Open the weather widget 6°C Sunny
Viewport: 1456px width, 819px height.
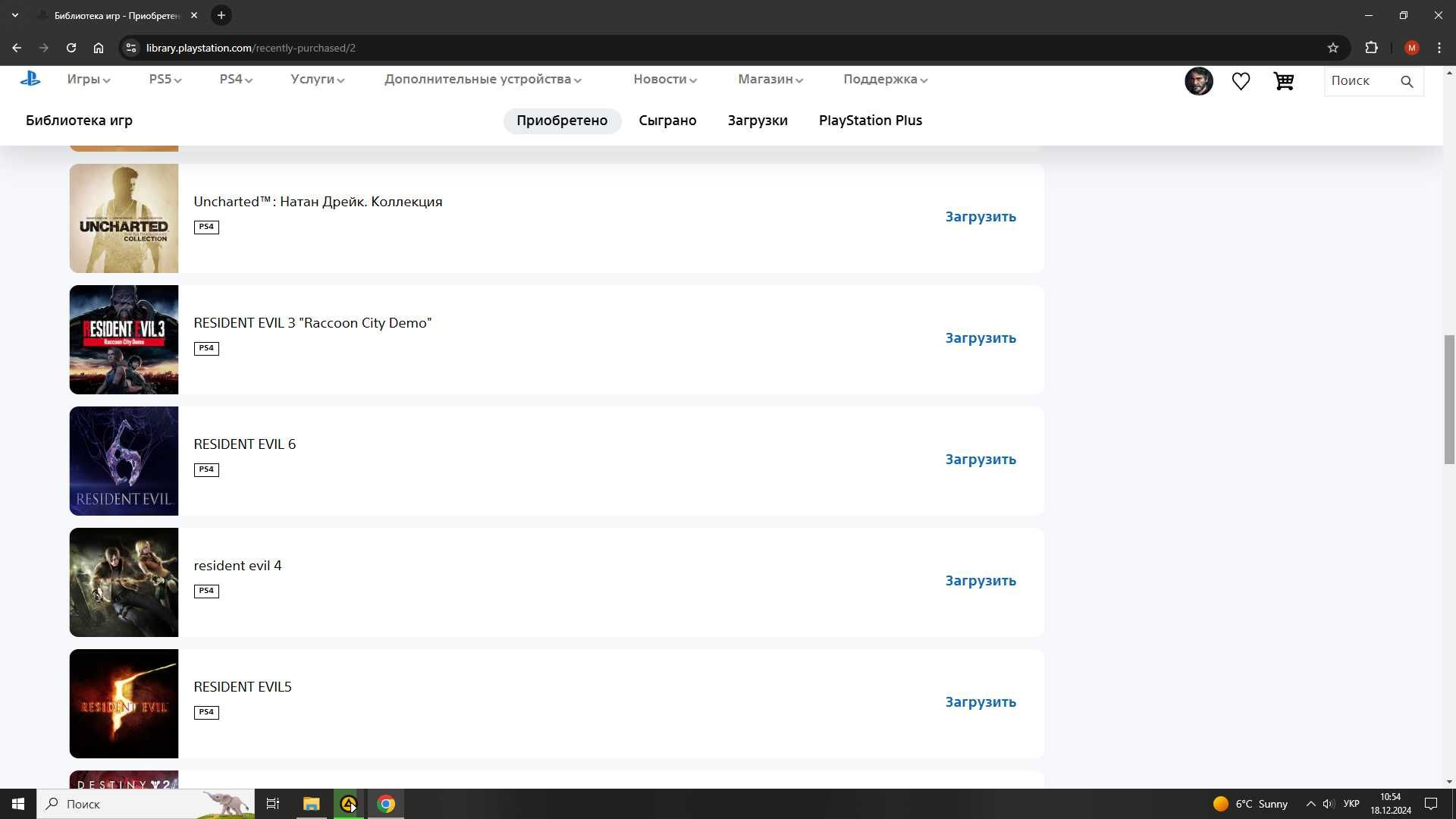tap(1250, 804)
